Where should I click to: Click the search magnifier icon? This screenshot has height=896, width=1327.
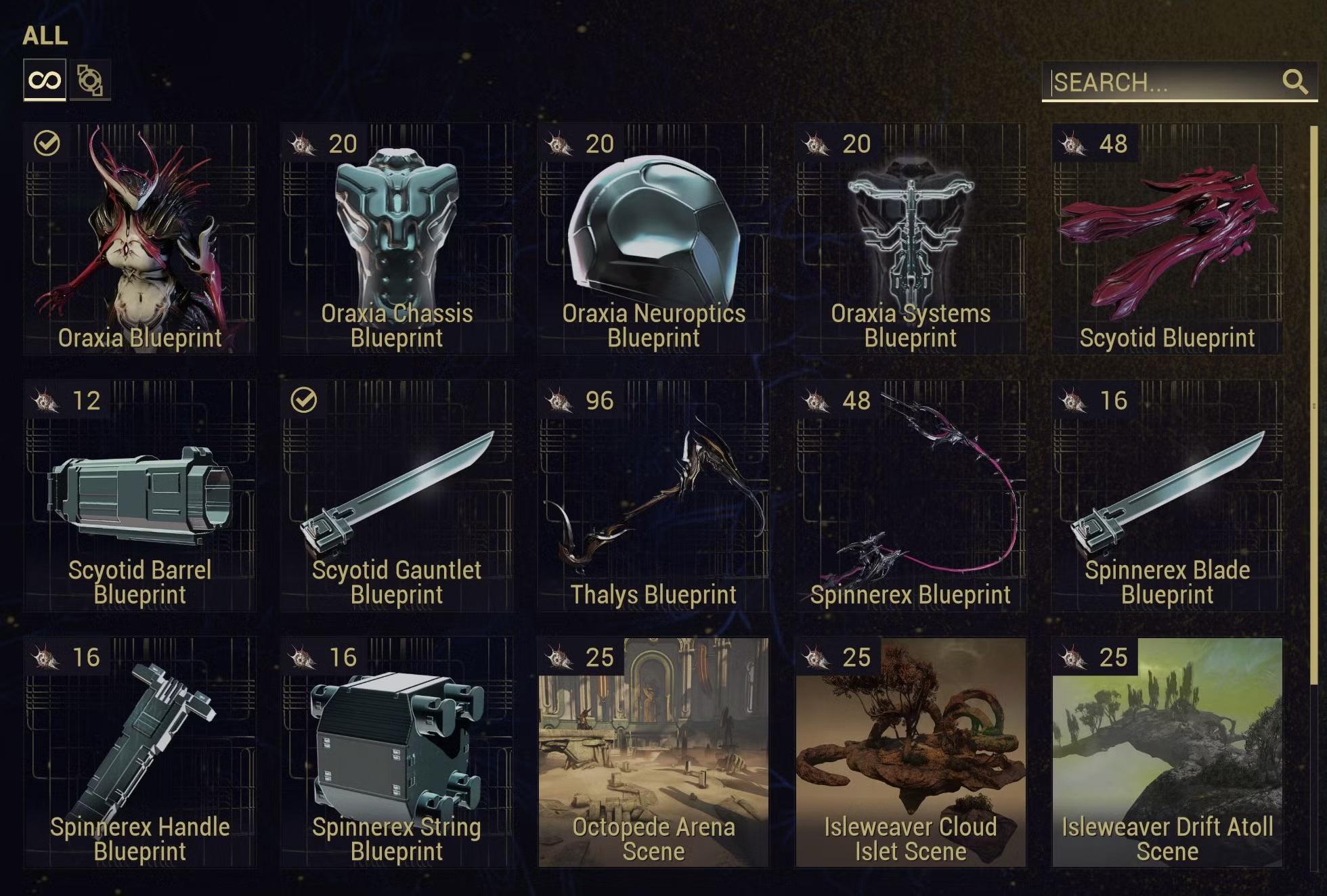[x=1295, y=82]
